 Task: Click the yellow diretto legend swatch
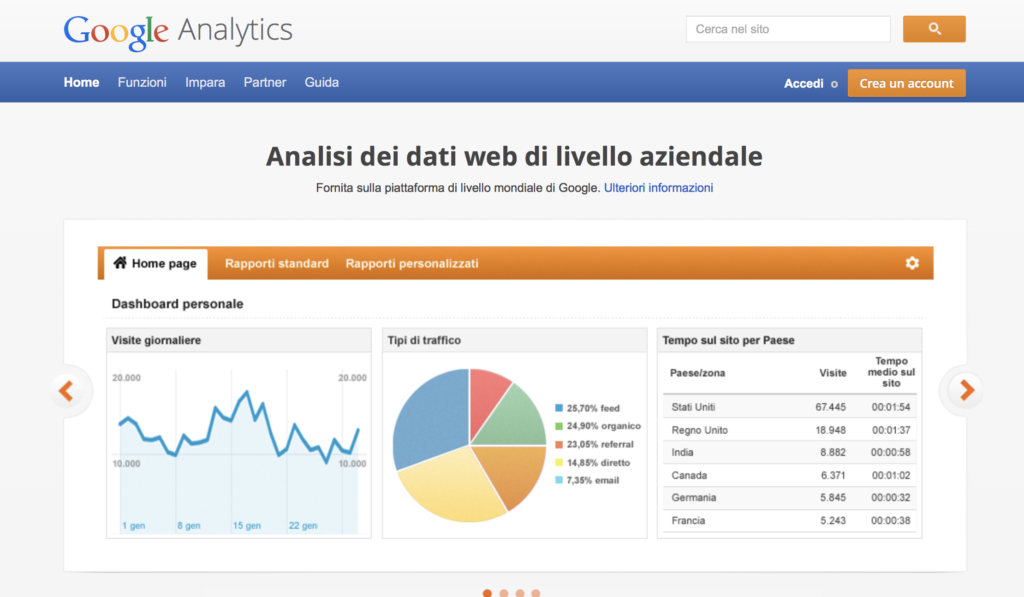click(x=558, y=462)
